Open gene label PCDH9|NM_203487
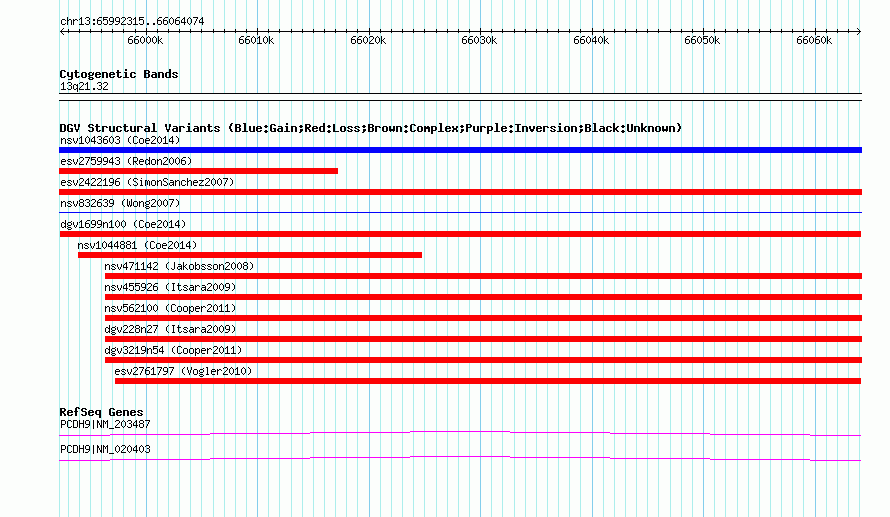Viewport: 890px width, 517px height. (105, 424)
